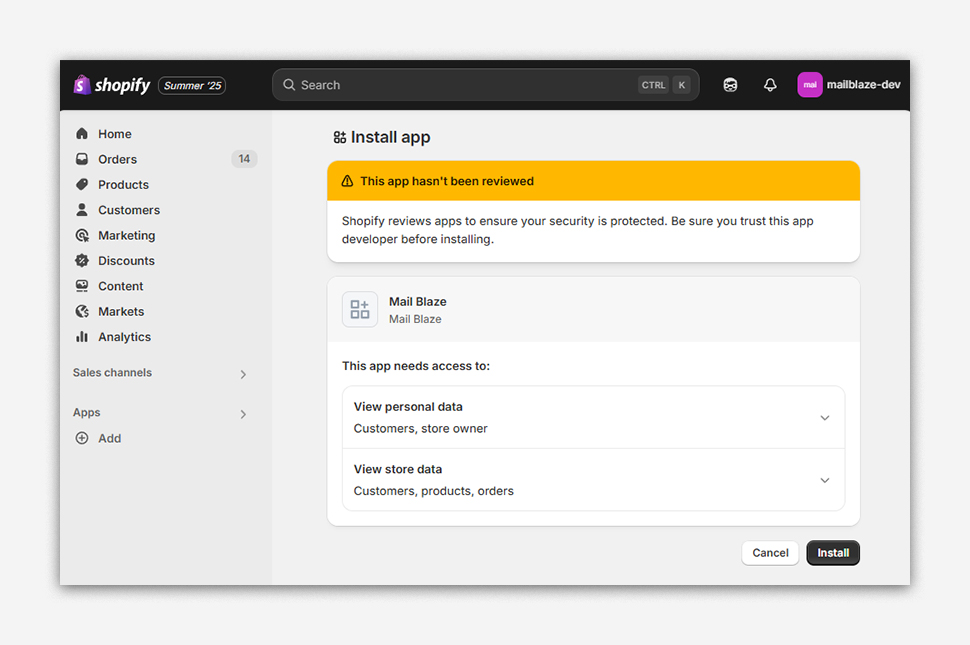Click the bold Mail Blaze app name

tap(418, 302)
